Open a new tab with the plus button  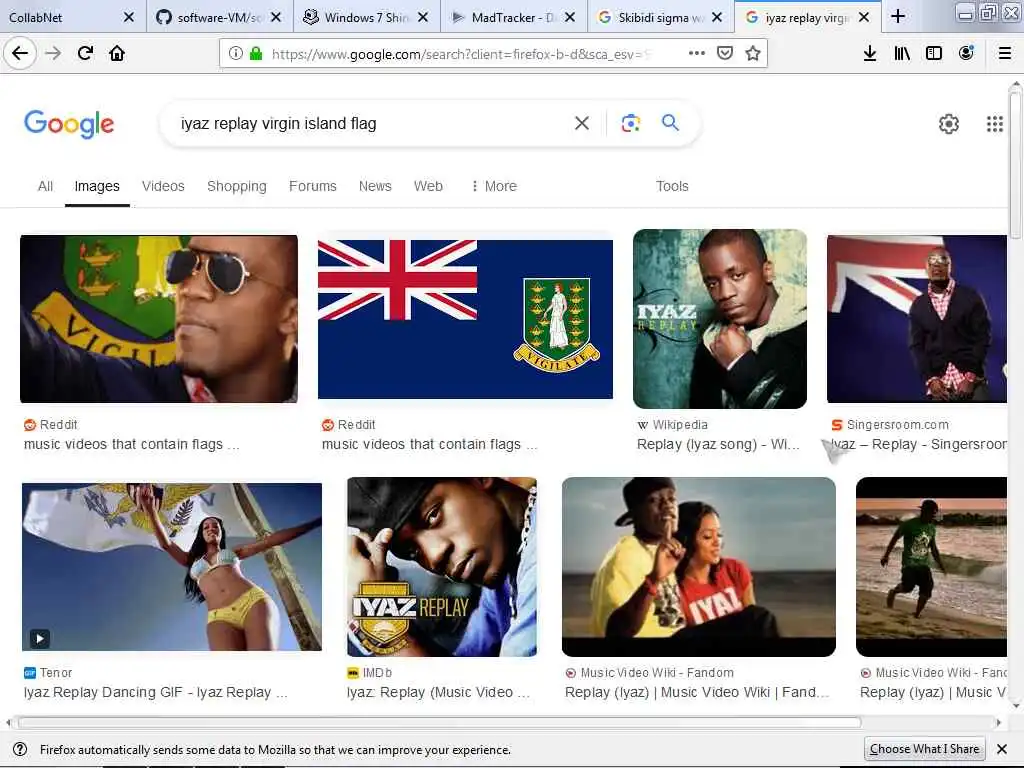(x=898, y=16)
